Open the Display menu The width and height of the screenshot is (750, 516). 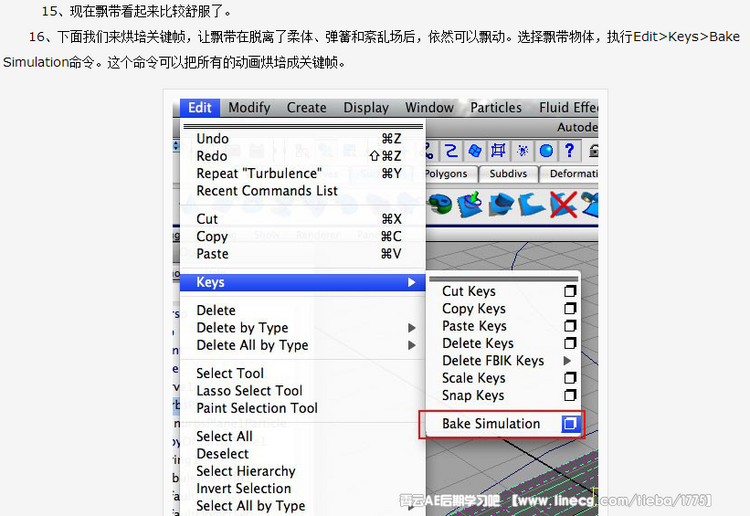tap(366, 108)
